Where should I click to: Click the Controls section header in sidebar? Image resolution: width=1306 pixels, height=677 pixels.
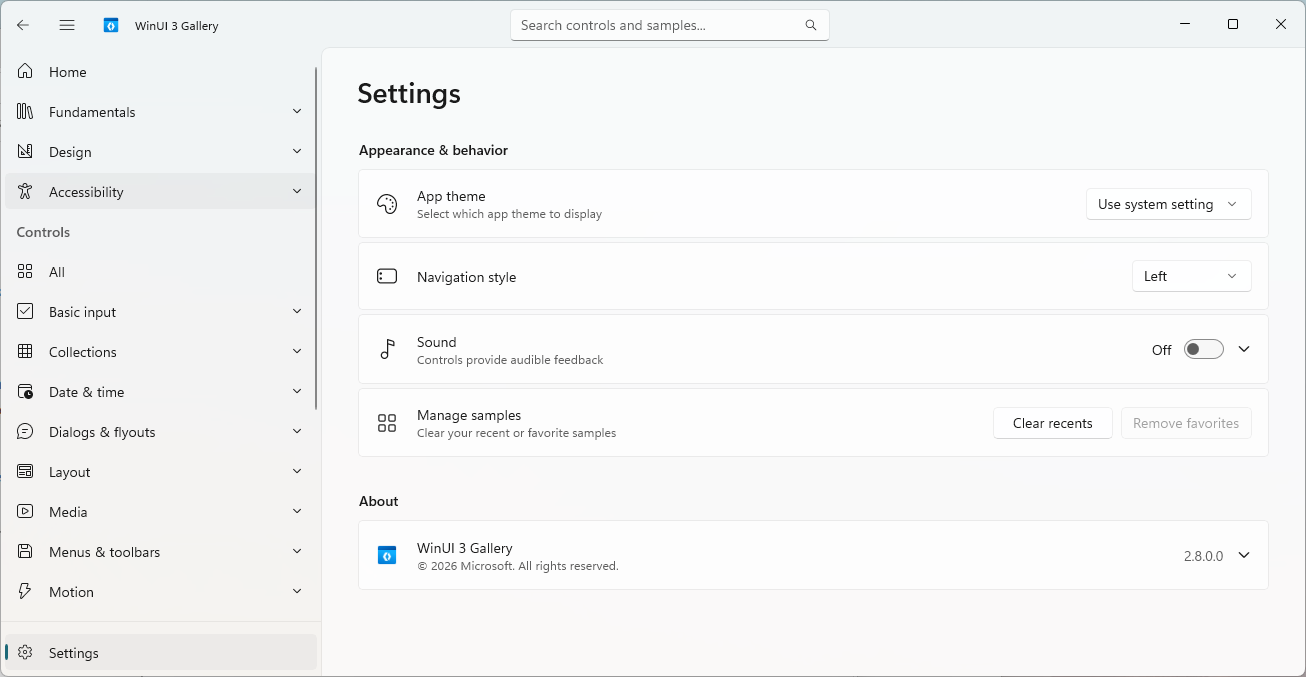(x=43, y=232)
